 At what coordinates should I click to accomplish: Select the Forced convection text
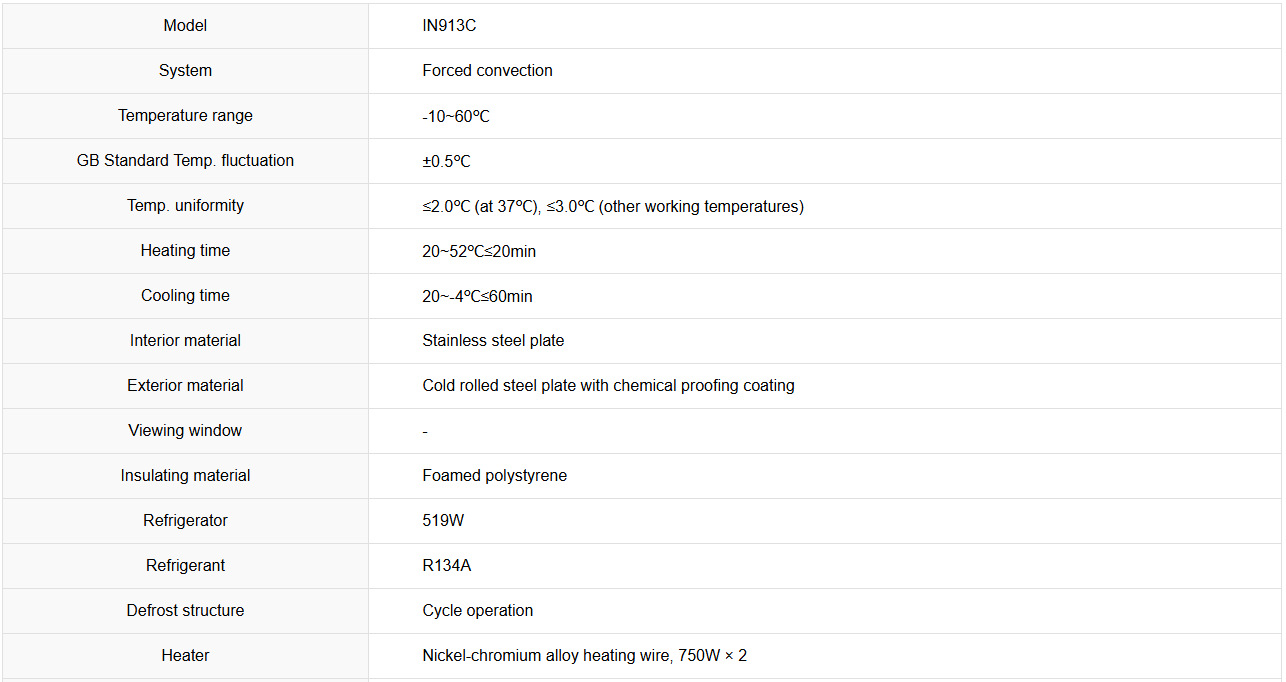tap(487, 71)
